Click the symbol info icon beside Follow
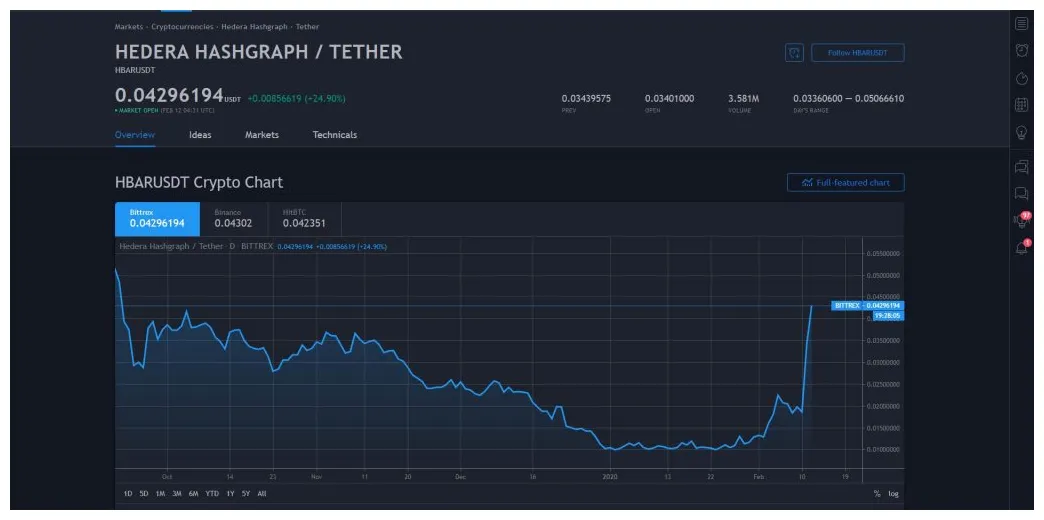The image size is (1044, 520). [794, 53]
